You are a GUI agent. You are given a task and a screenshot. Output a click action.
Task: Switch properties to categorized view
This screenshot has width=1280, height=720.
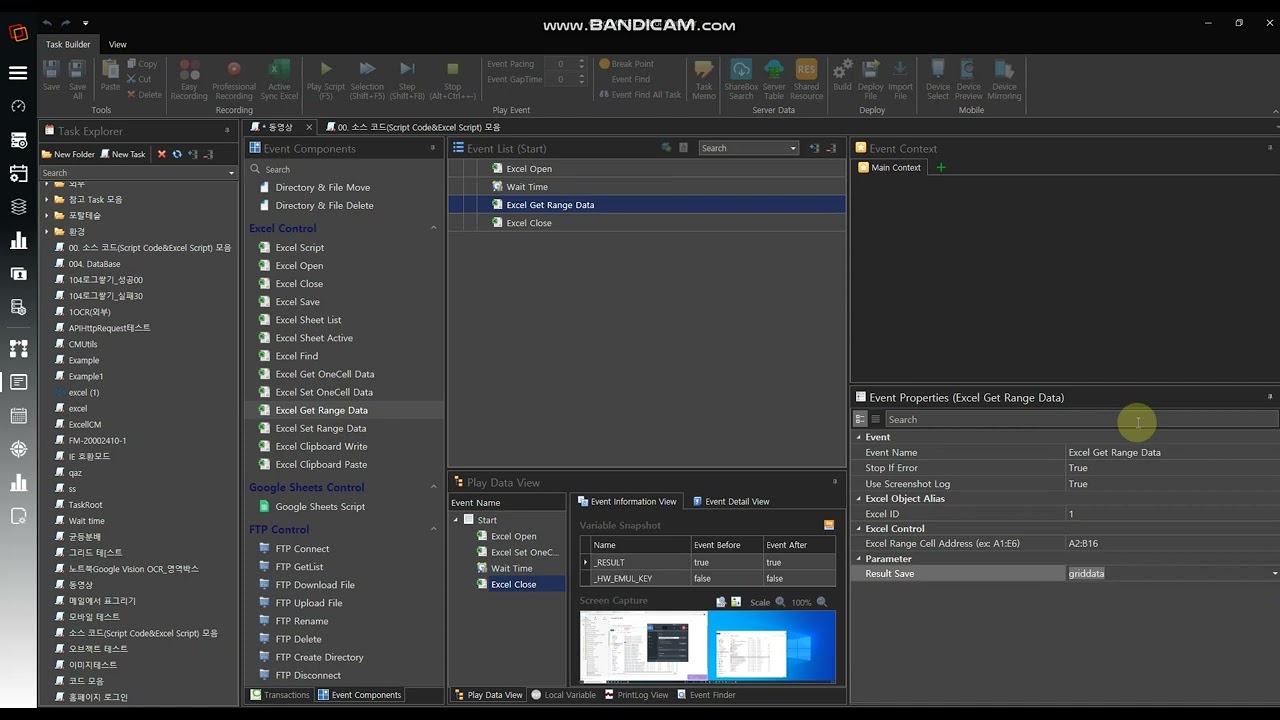860,419
